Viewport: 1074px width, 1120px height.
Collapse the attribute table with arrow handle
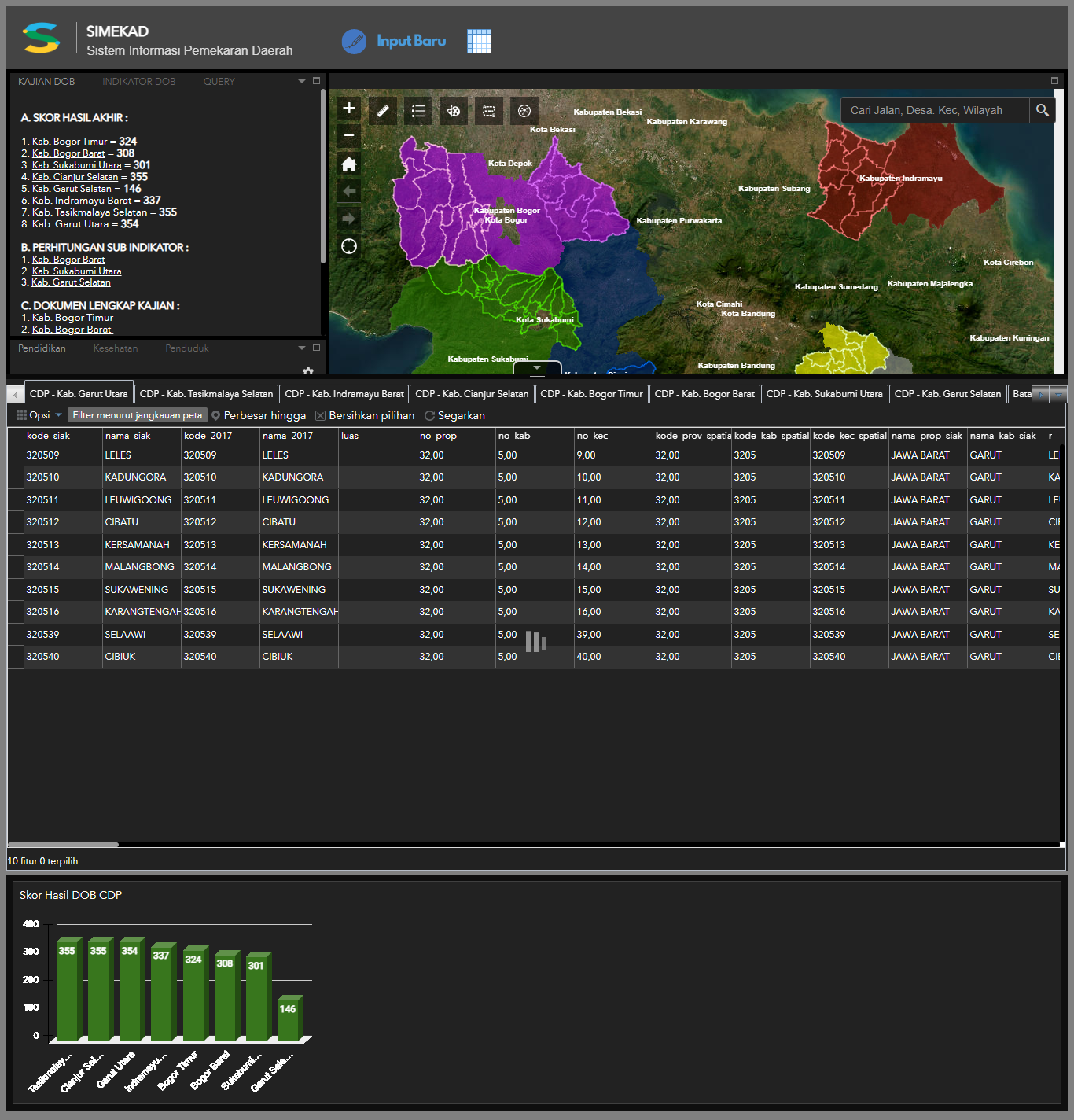(x=537, y=367)
